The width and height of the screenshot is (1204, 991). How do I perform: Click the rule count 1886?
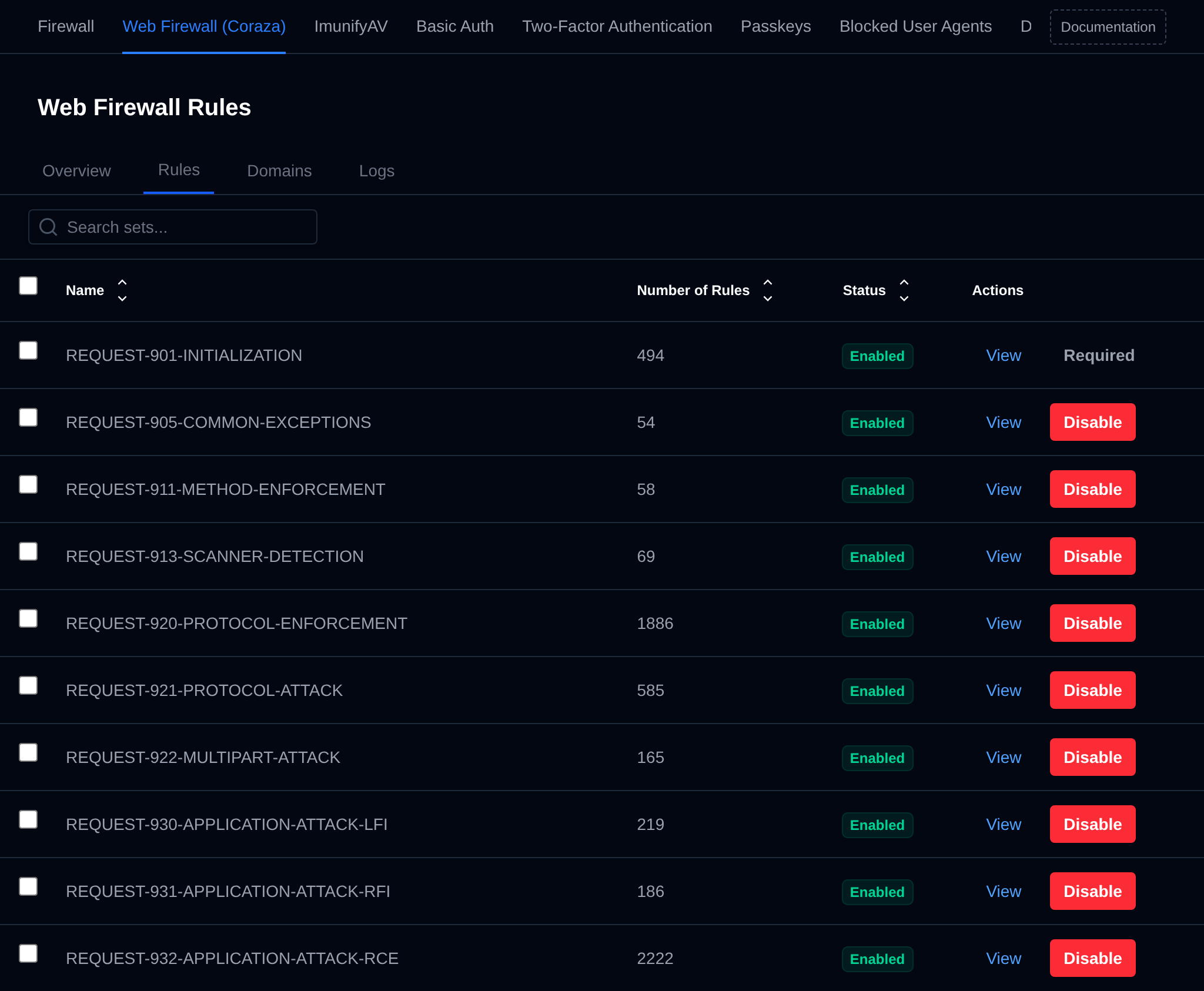click(x=655, y=624)
